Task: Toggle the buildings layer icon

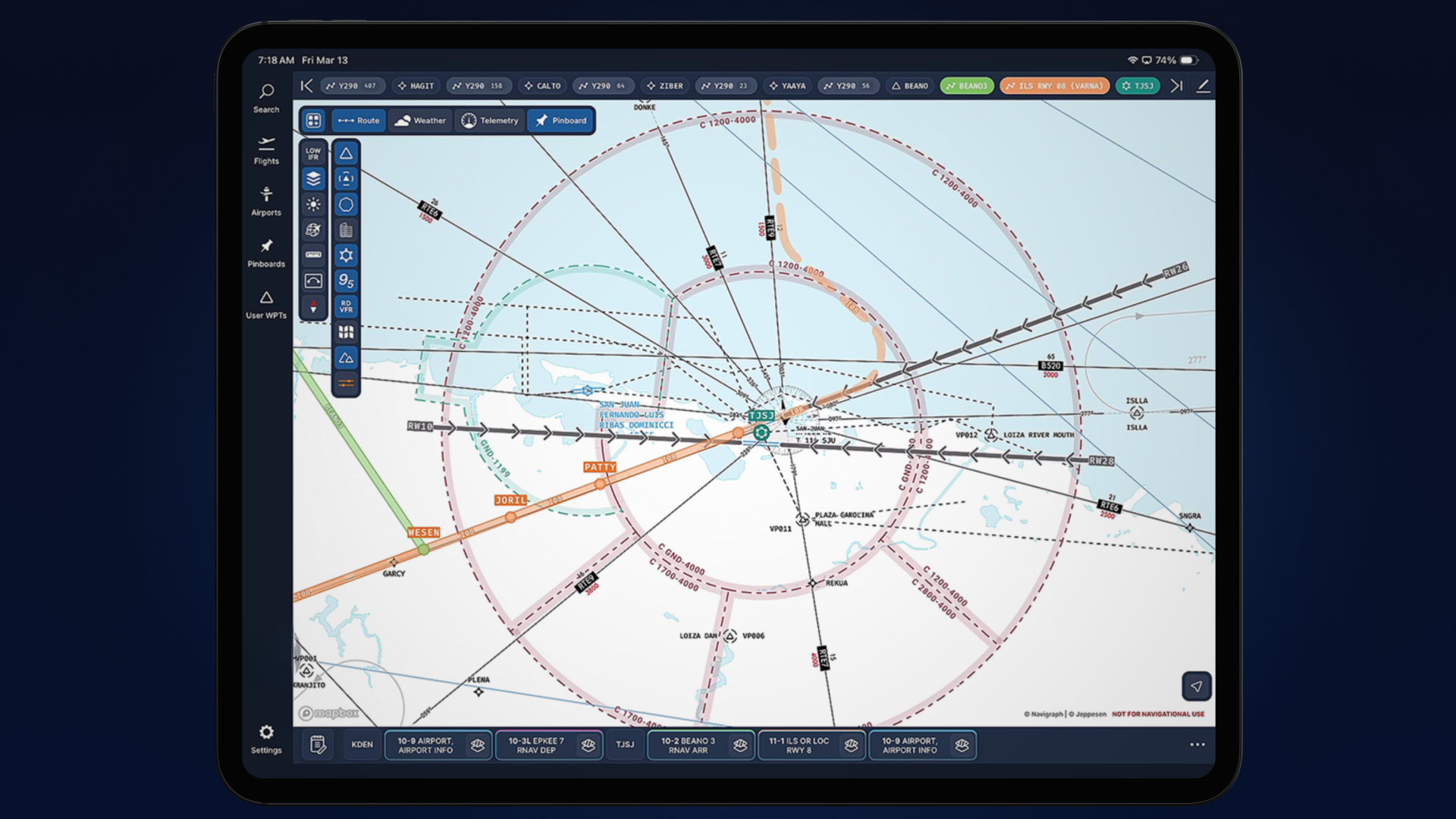Action: (346, 230)
